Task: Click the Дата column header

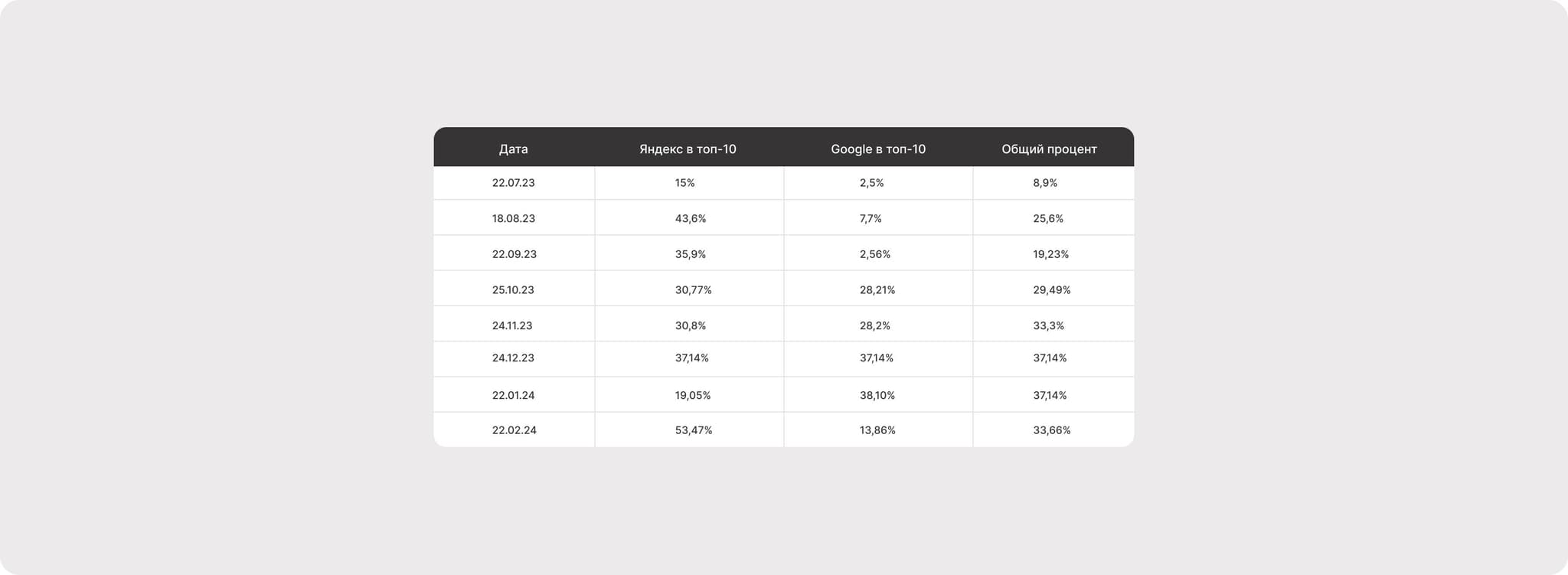Action: tap(513, 149)
